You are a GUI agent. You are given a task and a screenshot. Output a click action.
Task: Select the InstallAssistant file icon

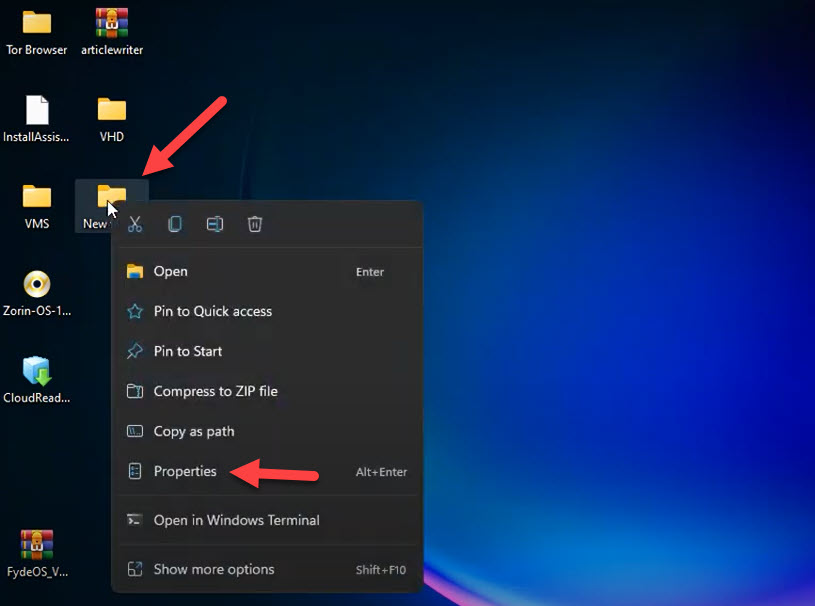point(37,110)
